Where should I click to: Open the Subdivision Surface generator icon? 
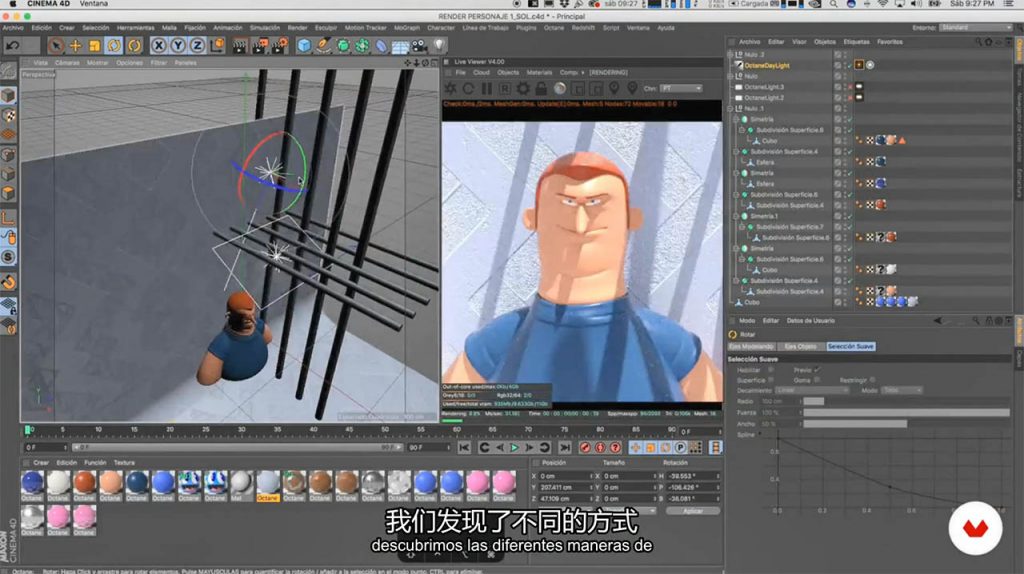pos(342,45)
